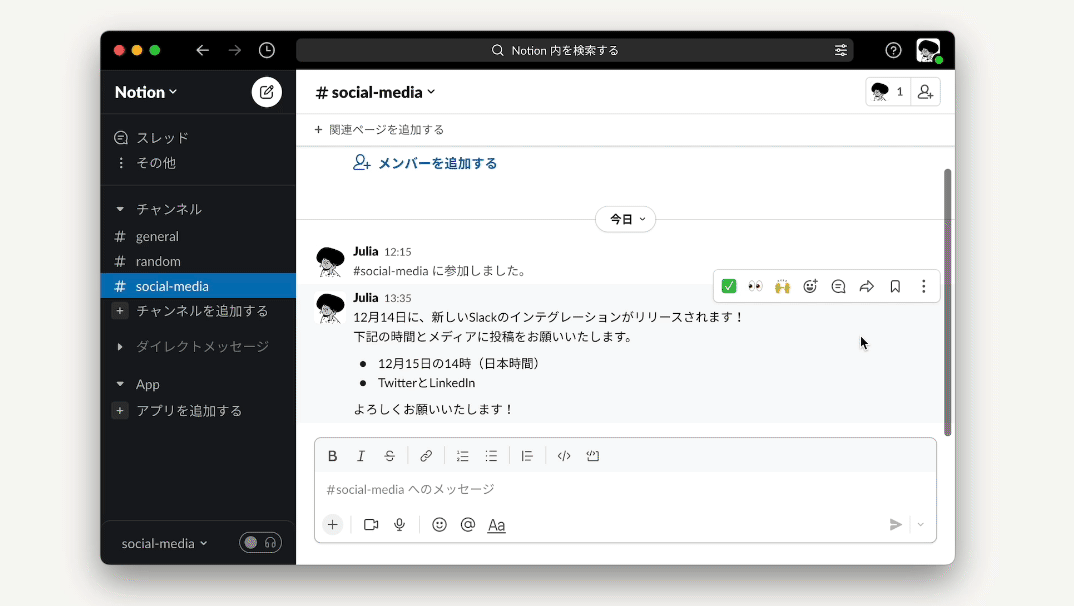Screen dimensions: 1074x606
Task: Insert a link using the link icon
Action: (x=426, y=455)
